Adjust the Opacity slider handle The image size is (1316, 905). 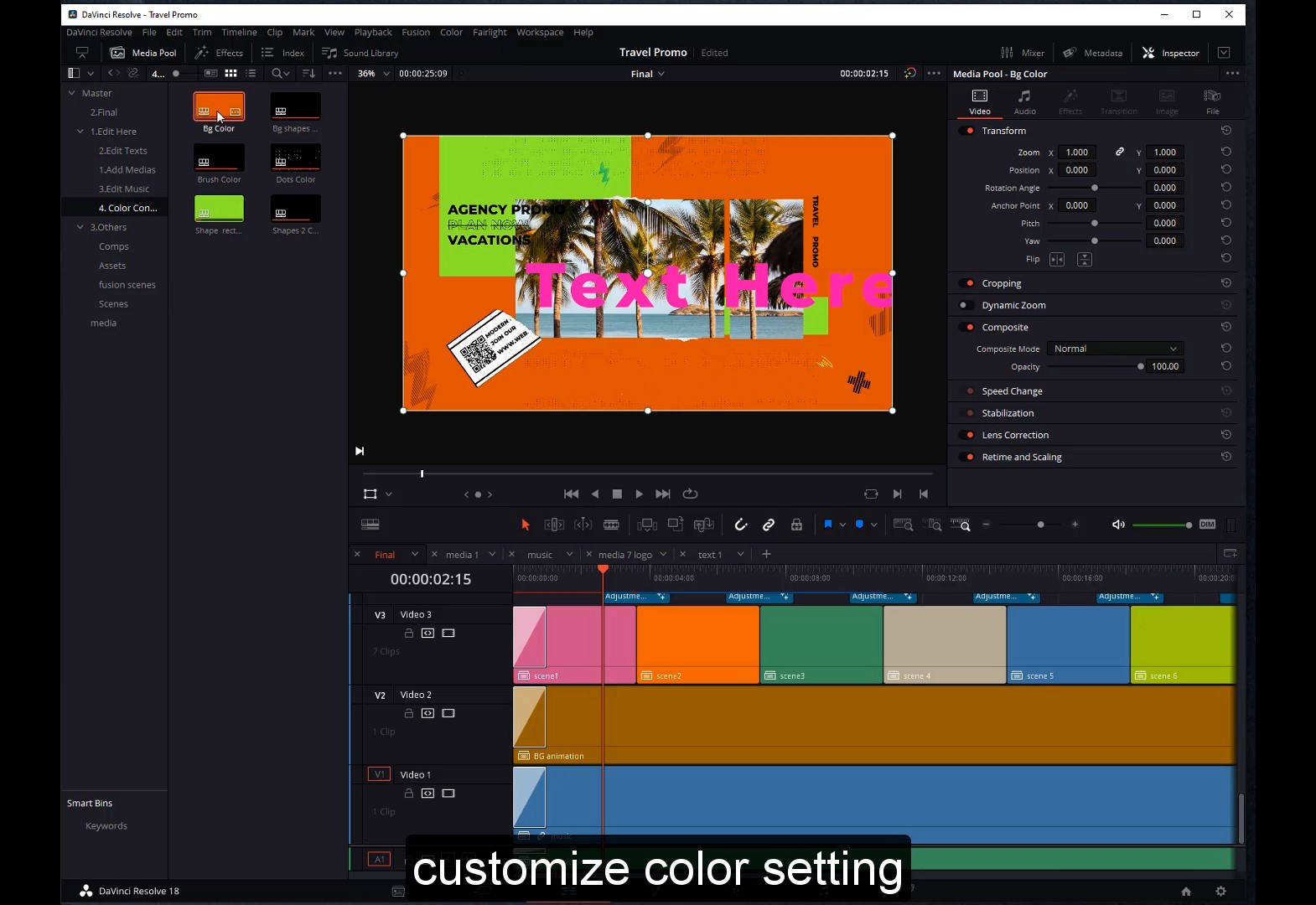pyautogui.click(x=1140, y=366)
